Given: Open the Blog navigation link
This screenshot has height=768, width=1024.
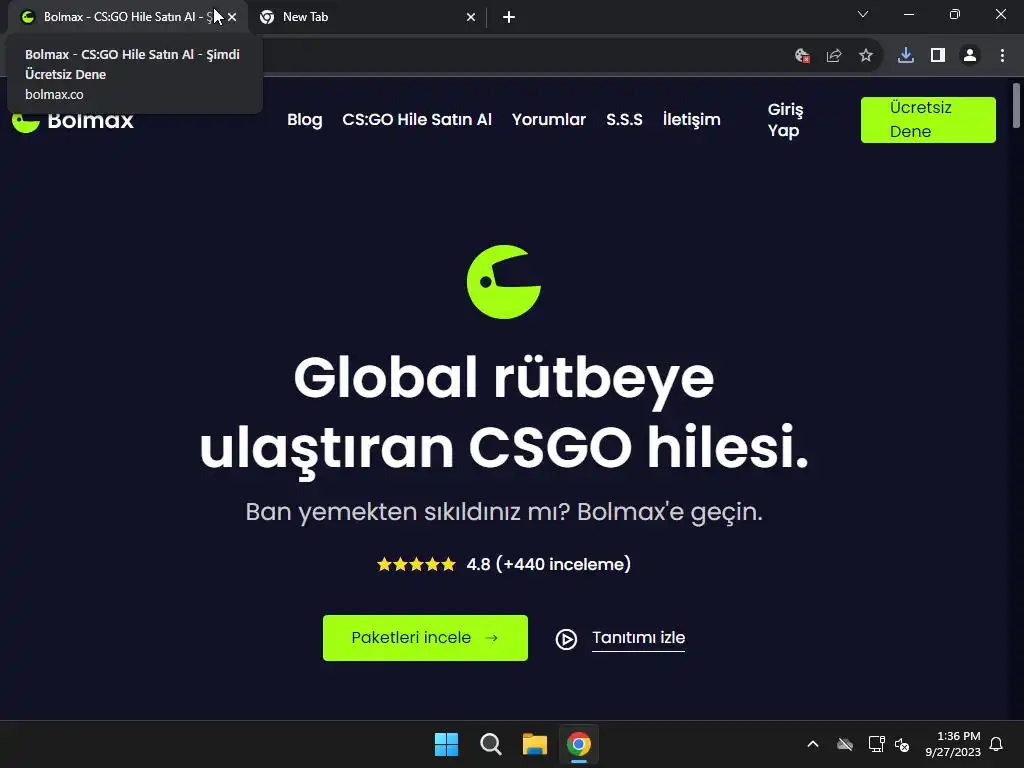Looking at the screenshot, I should 305,120.
